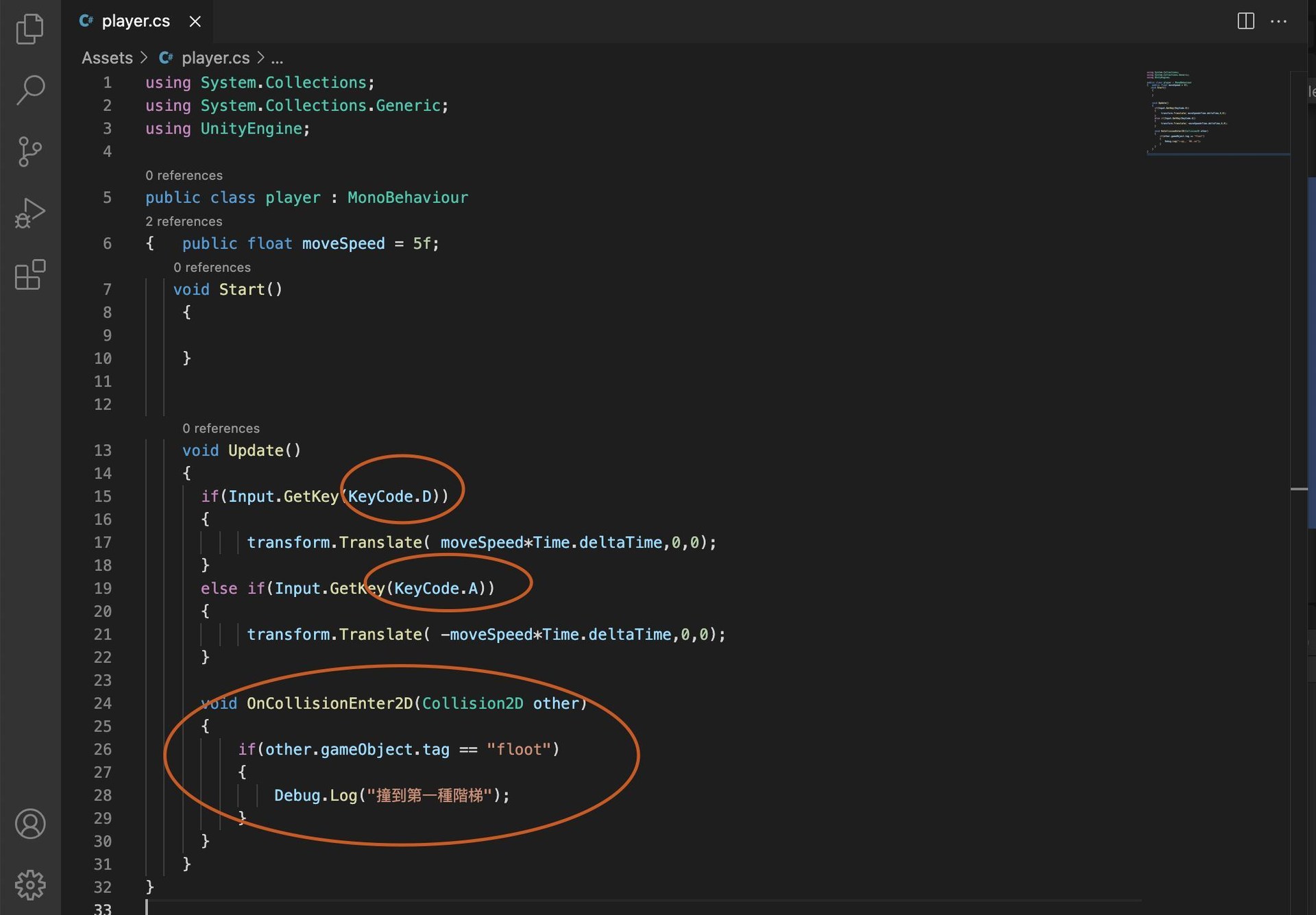The image size is (1316, 915).
Task: Select the player.cs editor tab
Action: pos(136,21)
